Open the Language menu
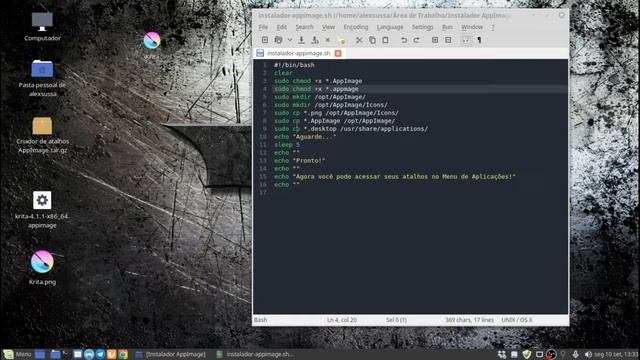 390,27
